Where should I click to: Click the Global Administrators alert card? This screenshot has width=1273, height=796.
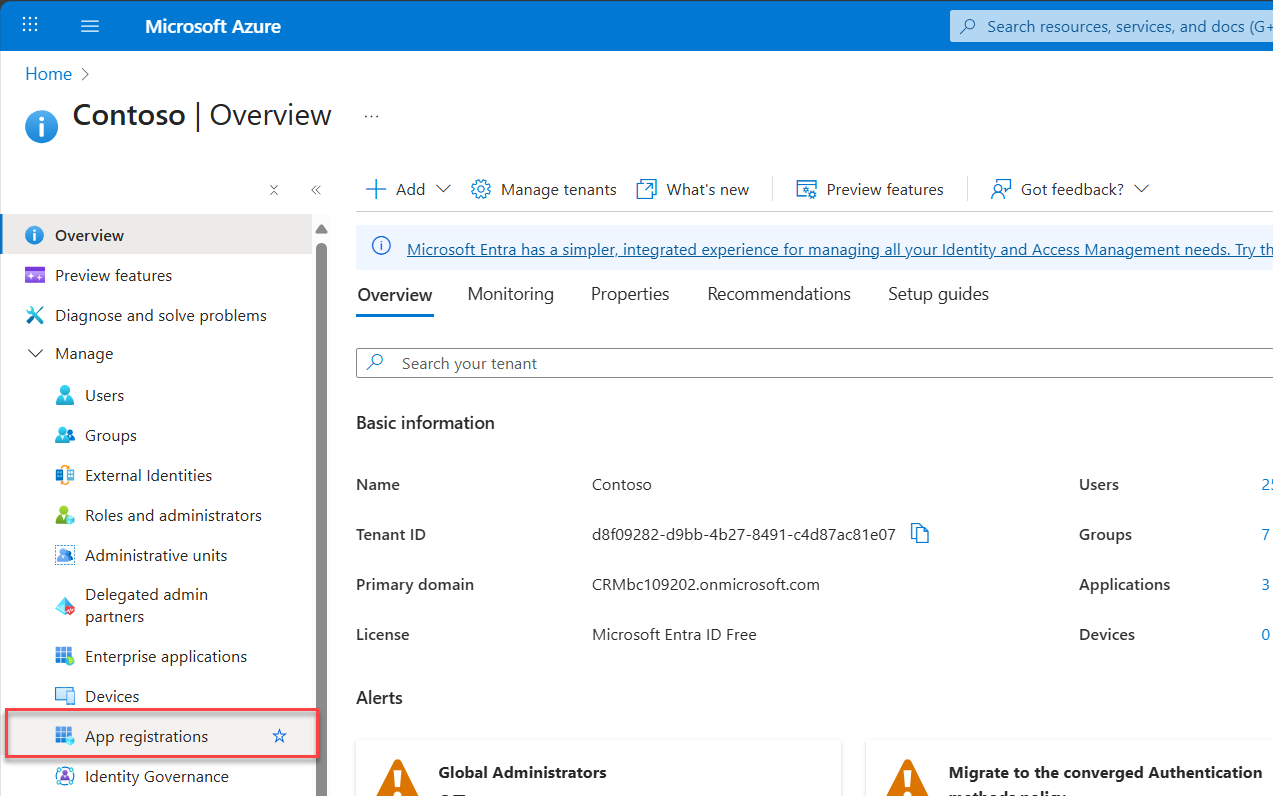598,768
